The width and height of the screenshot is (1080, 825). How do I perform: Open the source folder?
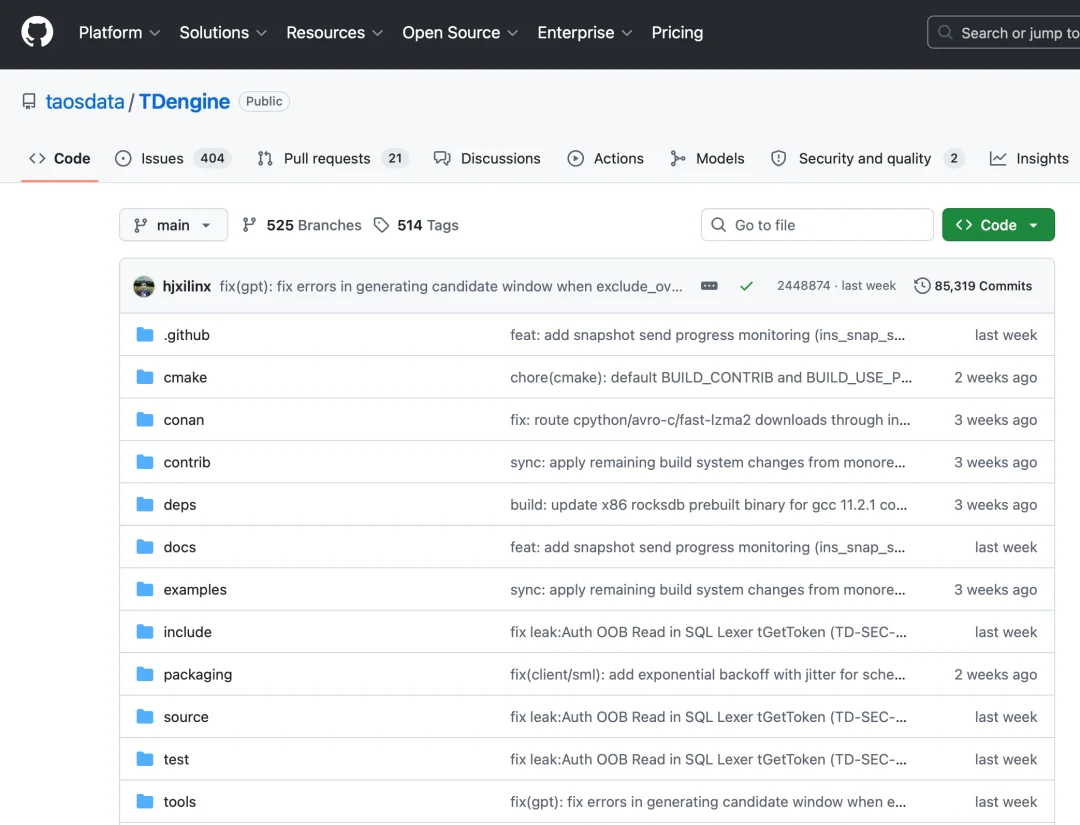pyautogui.click(x=186, y=717)
